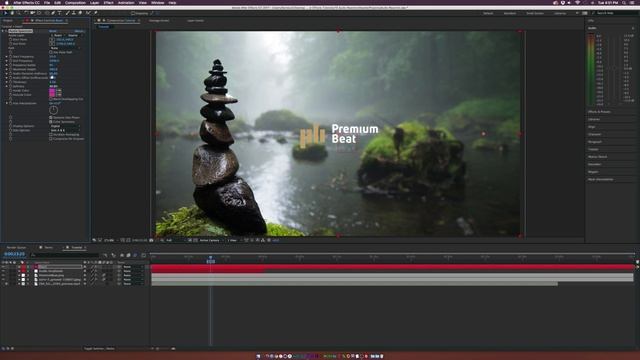The height and width of the screenshot is (360, 640).
Task: Expand the Start Frequency property
Action: (x=6, y=57)
